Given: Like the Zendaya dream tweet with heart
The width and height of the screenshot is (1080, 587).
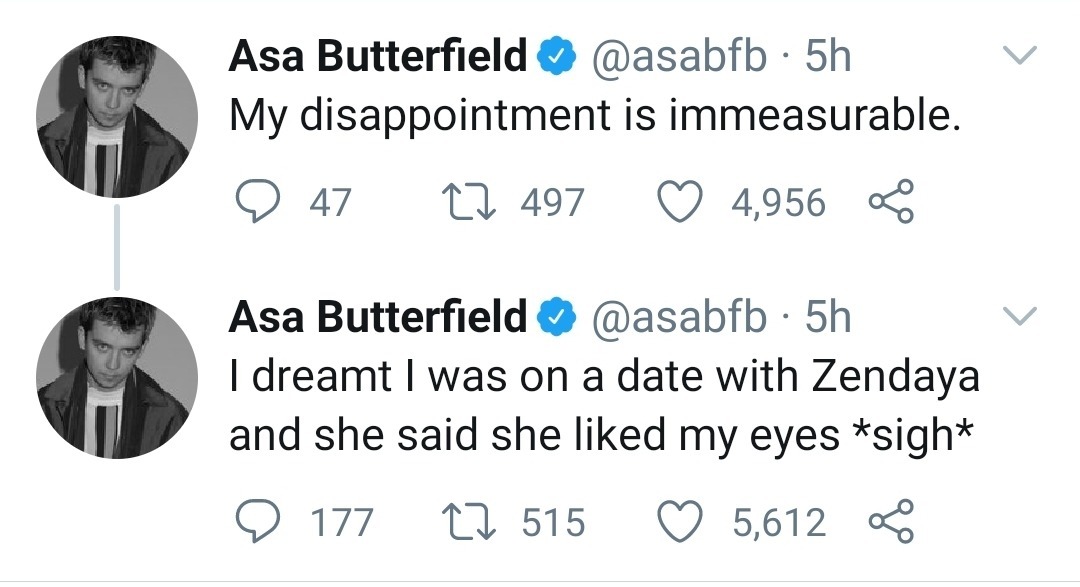Looking at the screenshot, I should pos(680,522).
